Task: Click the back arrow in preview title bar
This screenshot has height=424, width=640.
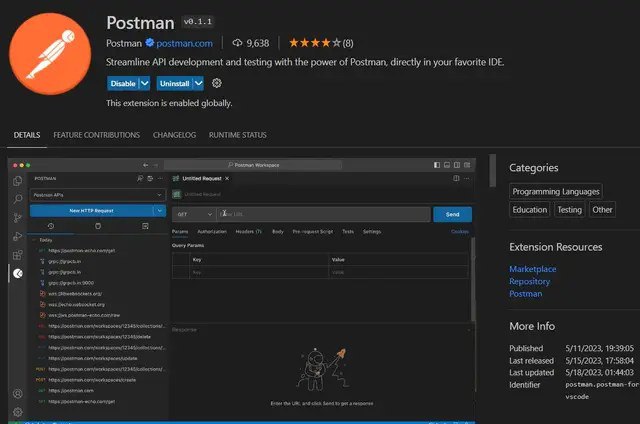Action: [145, 165]
